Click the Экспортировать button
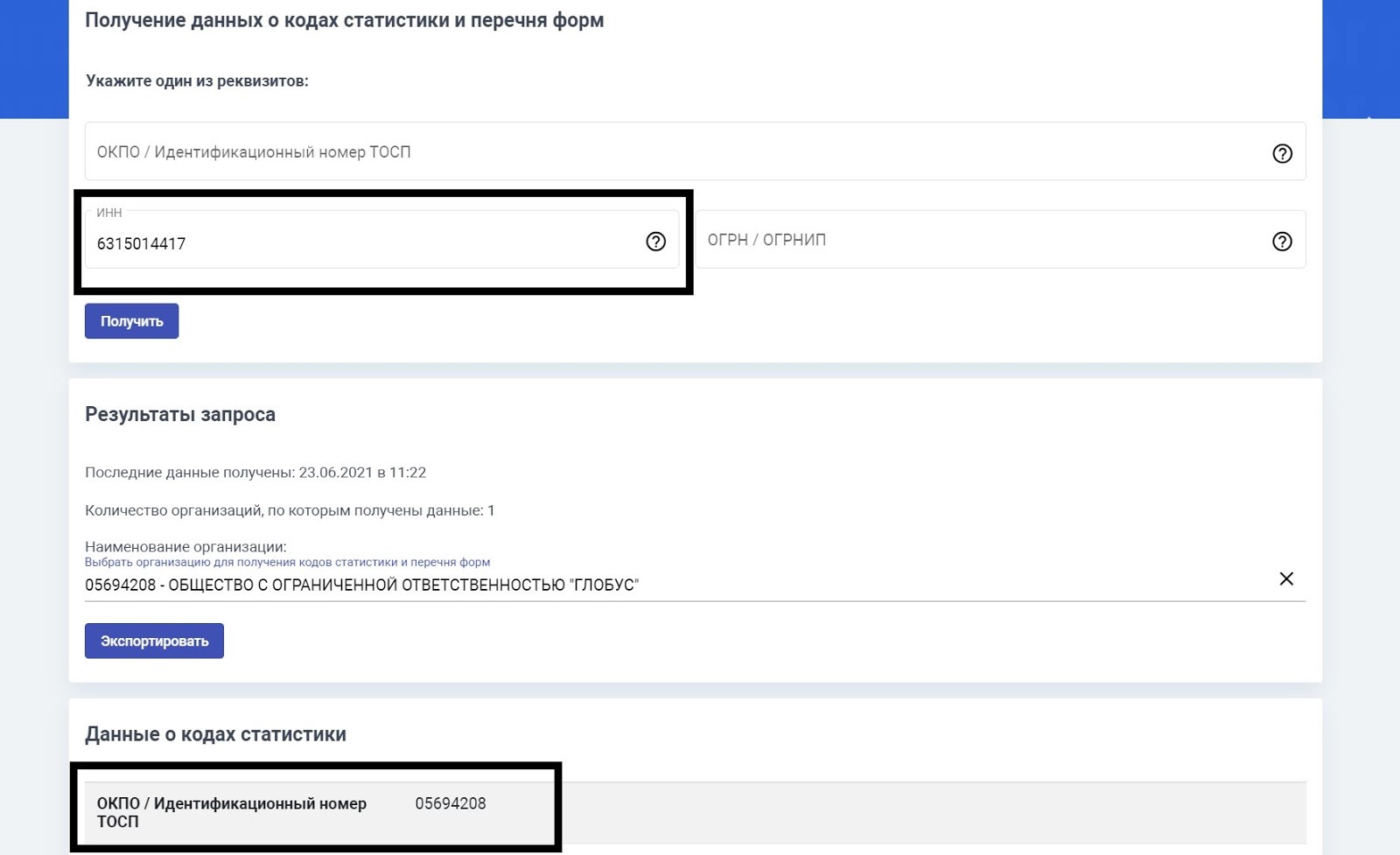 (x=154, y=641)
